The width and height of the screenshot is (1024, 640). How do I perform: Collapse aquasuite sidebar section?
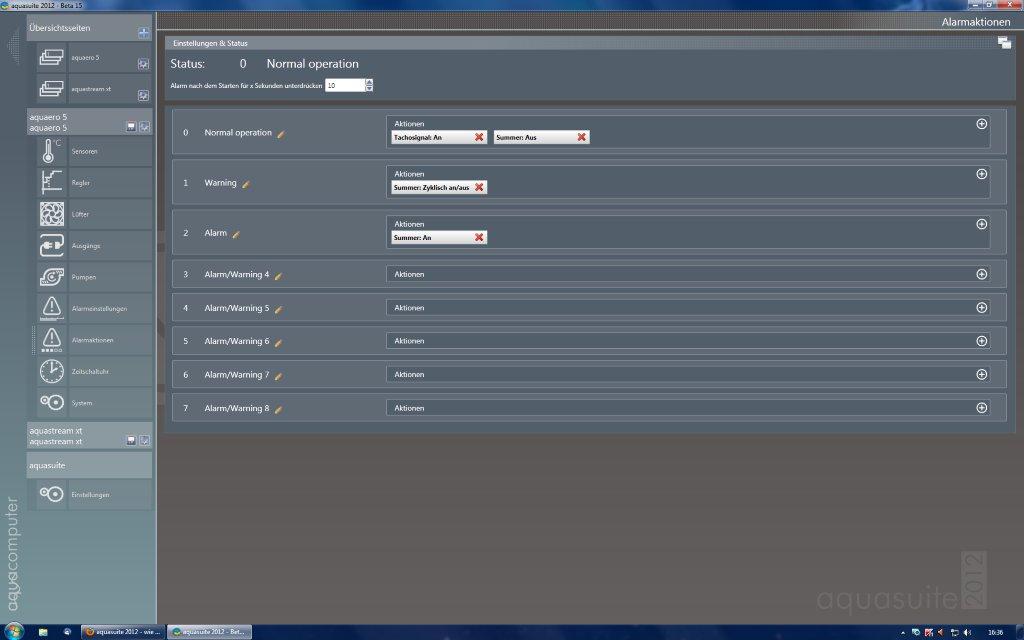(89, 466)
